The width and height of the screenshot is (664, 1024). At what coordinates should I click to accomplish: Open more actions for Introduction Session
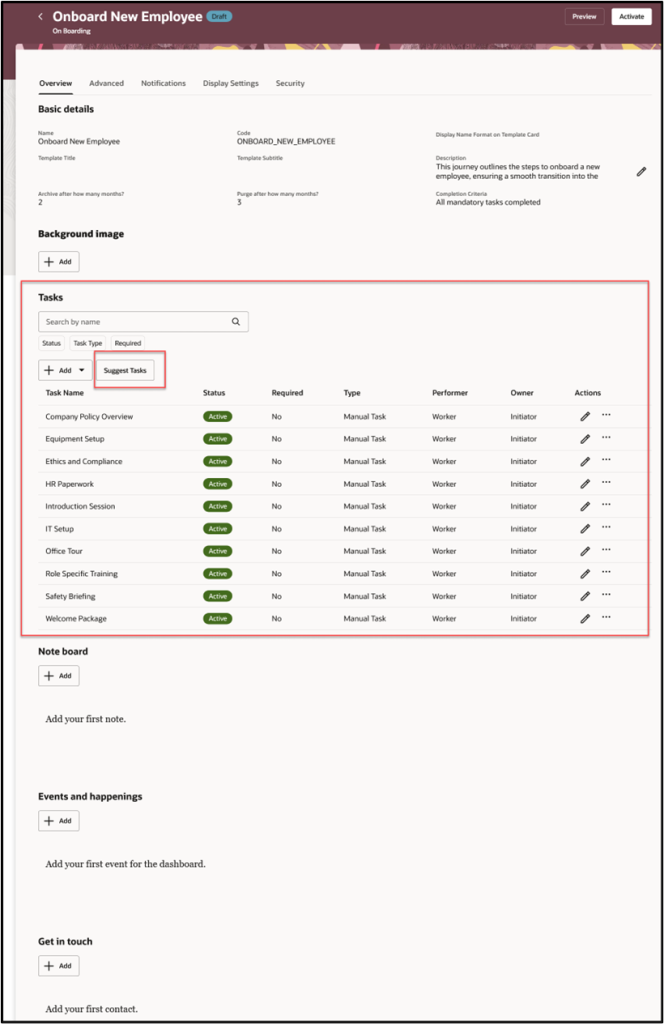[607, 505]
